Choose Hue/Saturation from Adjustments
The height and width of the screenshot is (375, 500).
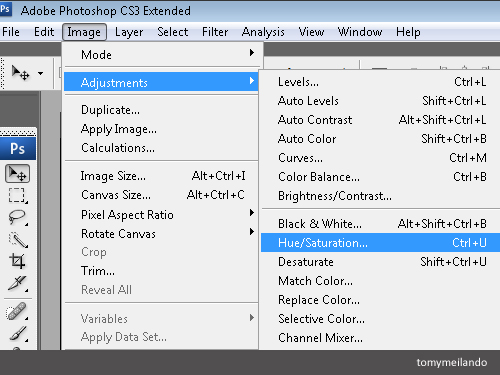pos(380,243)
